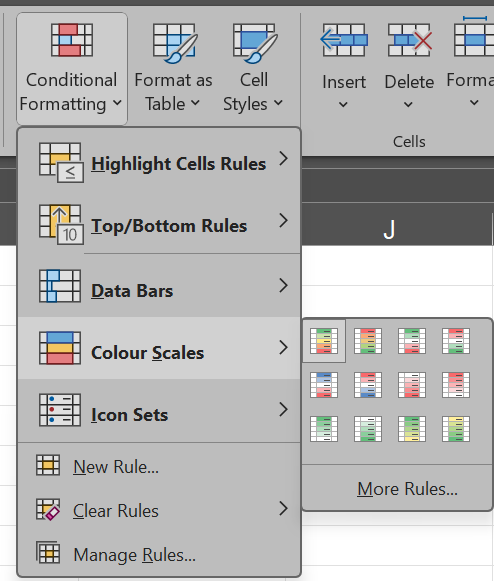Click the Format as Table icon
This screenshot has height=581, width=494.
[x=175, y=43]
